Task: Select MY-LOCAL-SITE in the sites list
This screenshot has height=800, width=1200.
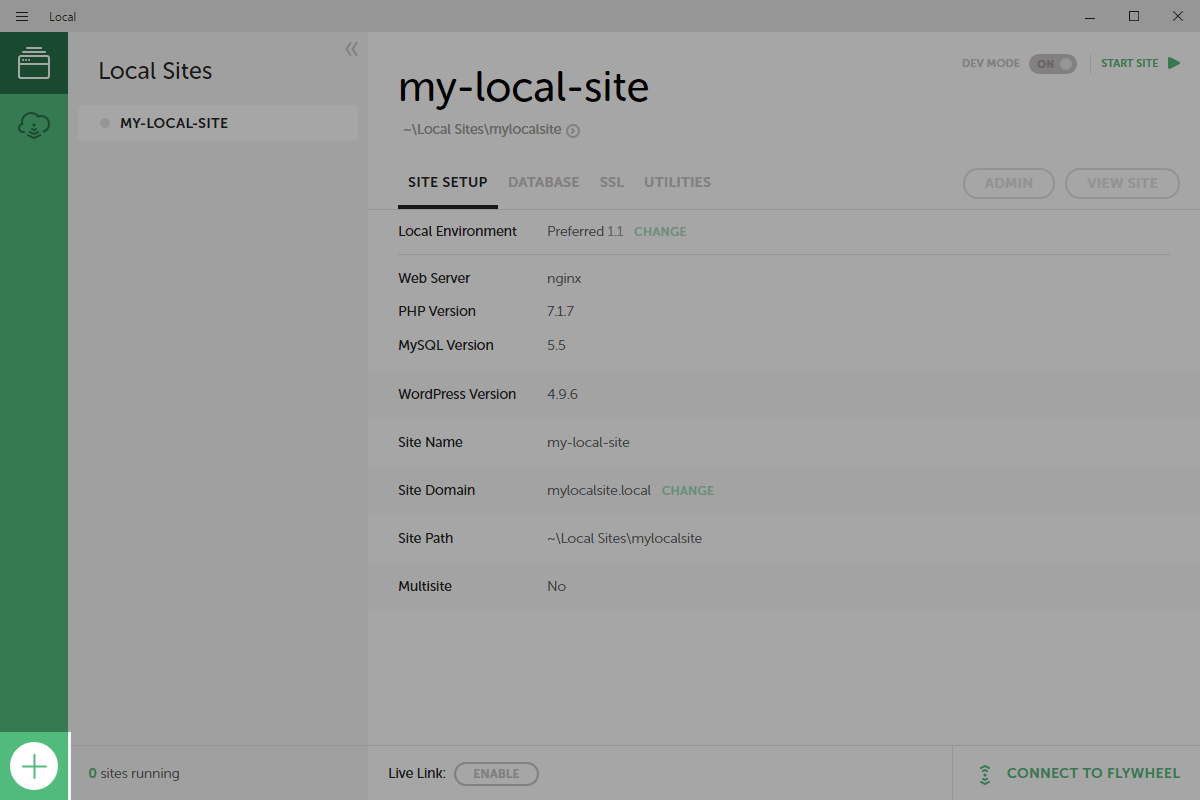Action: [218, 123]
